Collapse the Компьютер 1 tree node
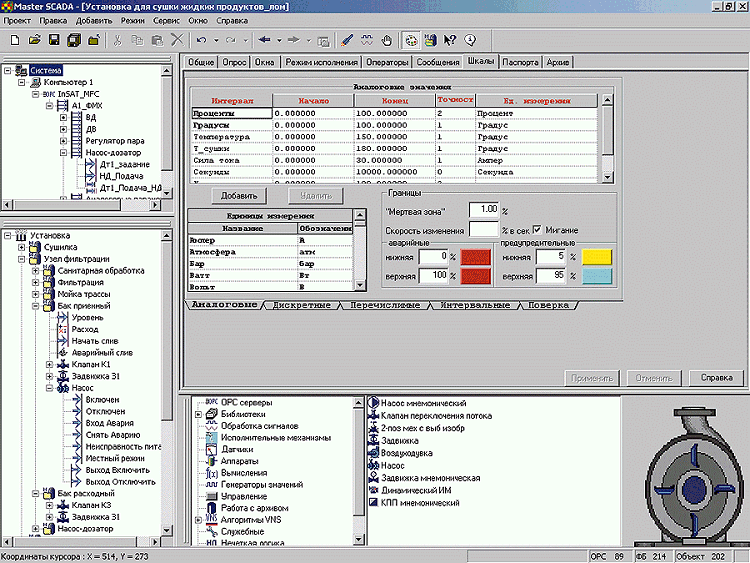Image resolution: width=750 pixels, height=563 pixels. 22,82
